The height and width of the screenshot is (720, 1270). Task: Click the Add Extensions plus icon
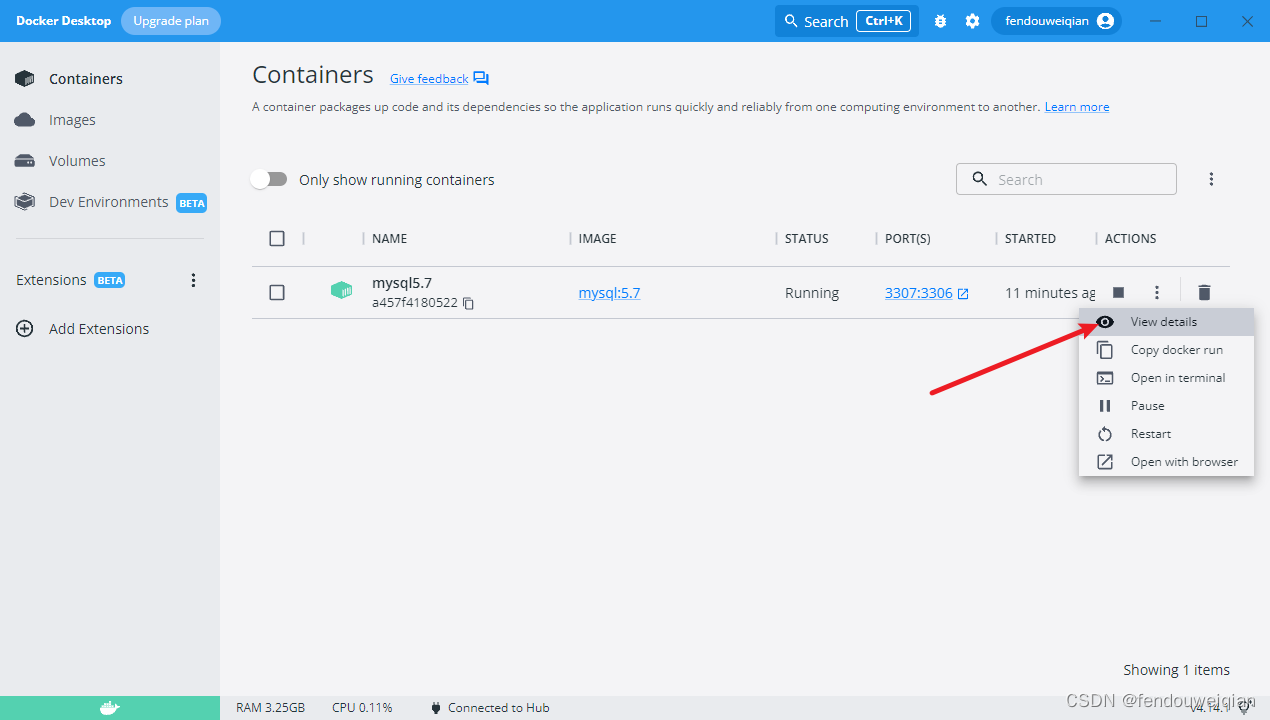point(24,328)
